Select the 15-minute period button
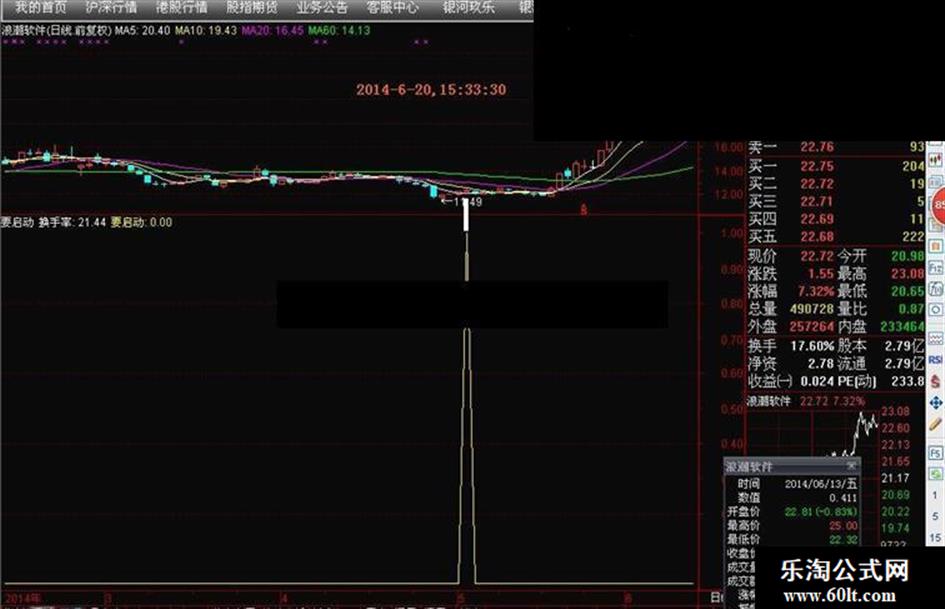 tap(935, 537)
